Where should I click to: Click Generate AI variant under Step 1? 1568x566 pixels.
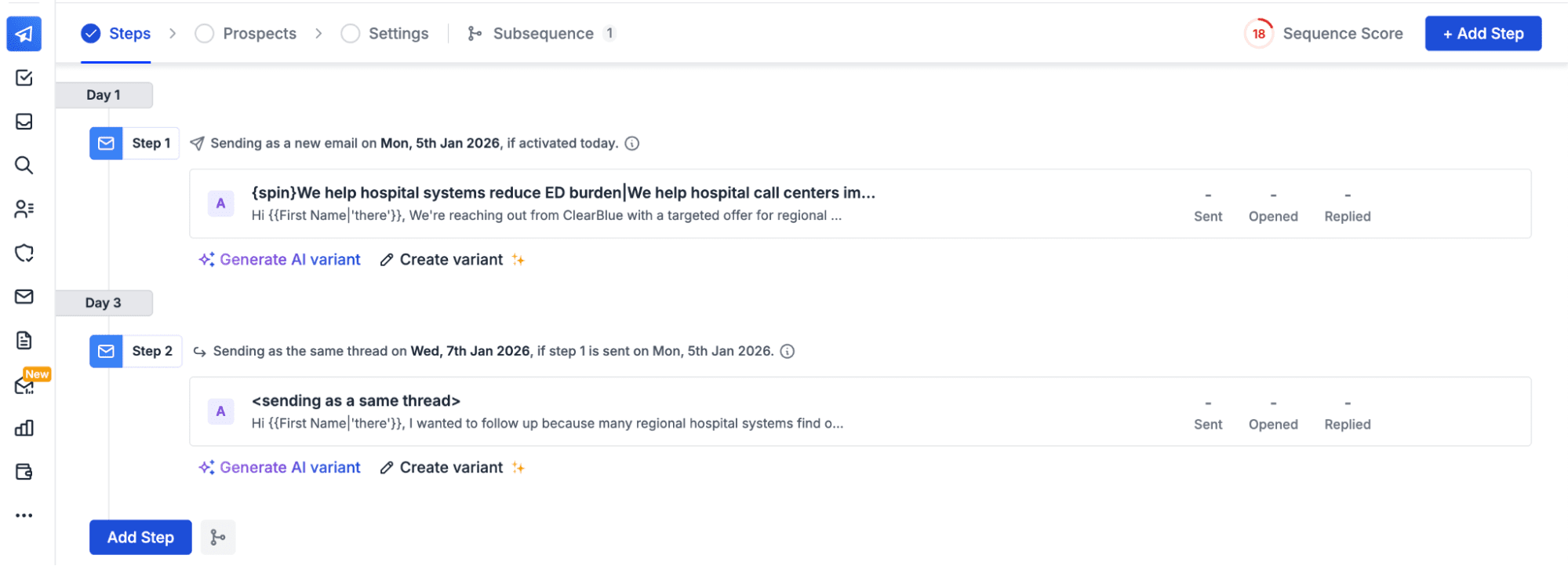[280, 260]
